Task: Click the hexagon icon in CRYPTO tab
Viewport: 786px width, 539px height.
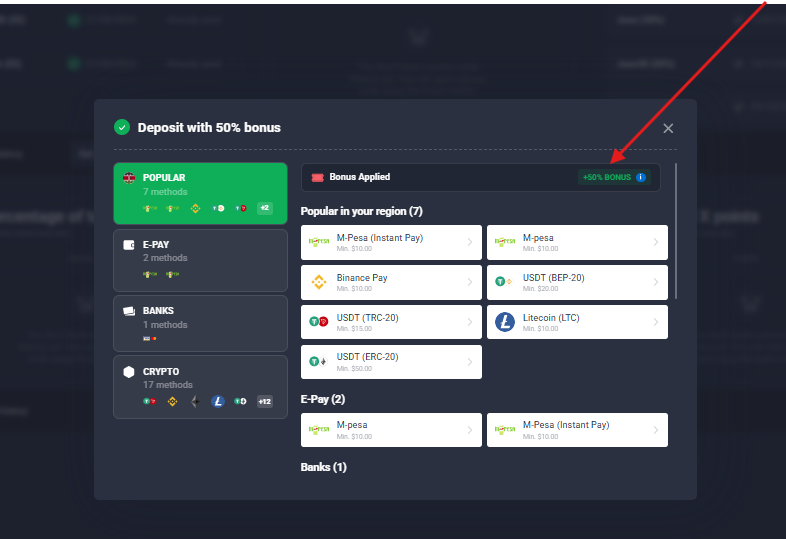Action: pyautogui.click(x=129, y=372)
